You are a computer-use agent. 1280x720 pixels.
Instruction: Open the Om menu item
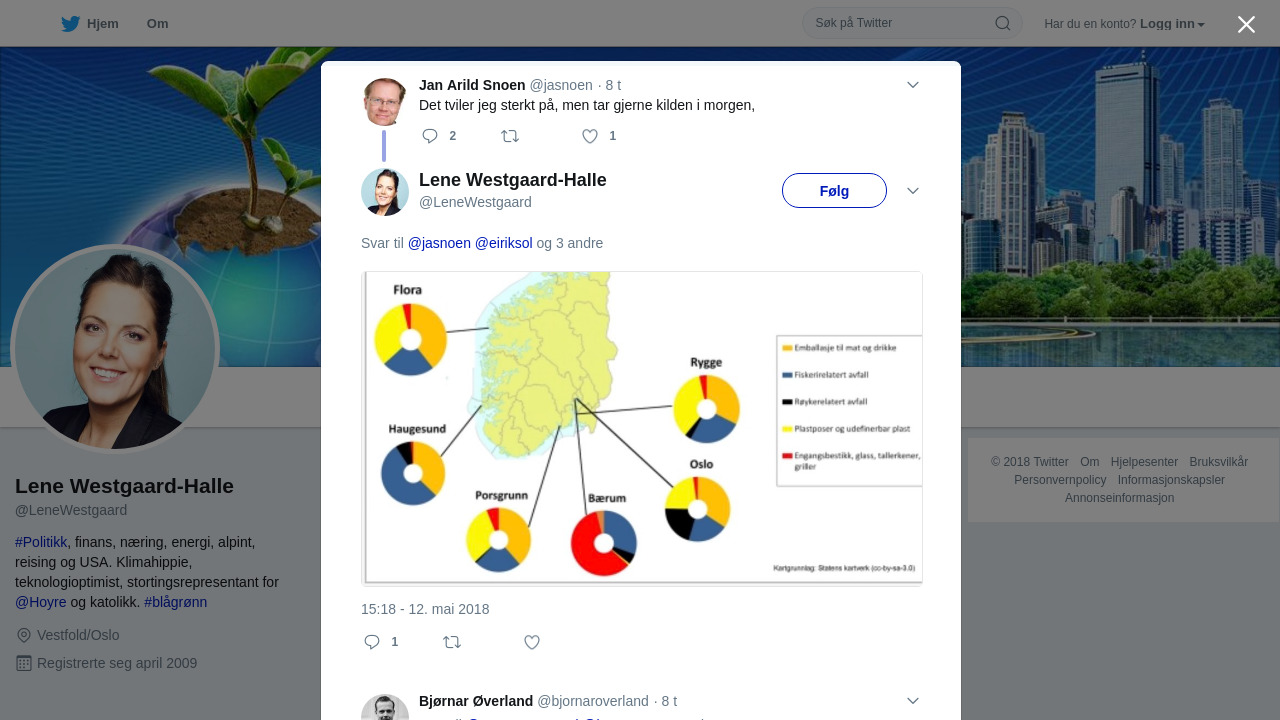pyautogui.click(x=157, y=24)
